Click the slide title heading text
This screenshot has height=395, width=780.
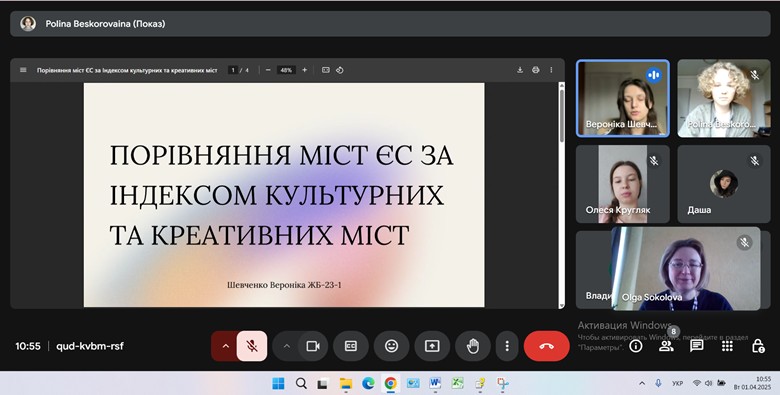(x=282, y=195)
